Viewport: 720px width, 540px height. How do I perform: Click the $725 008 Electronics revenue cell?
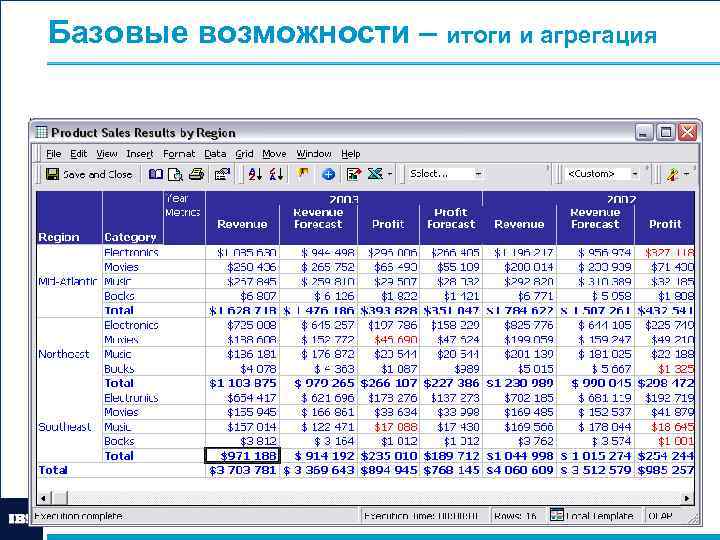click(242, 325)
